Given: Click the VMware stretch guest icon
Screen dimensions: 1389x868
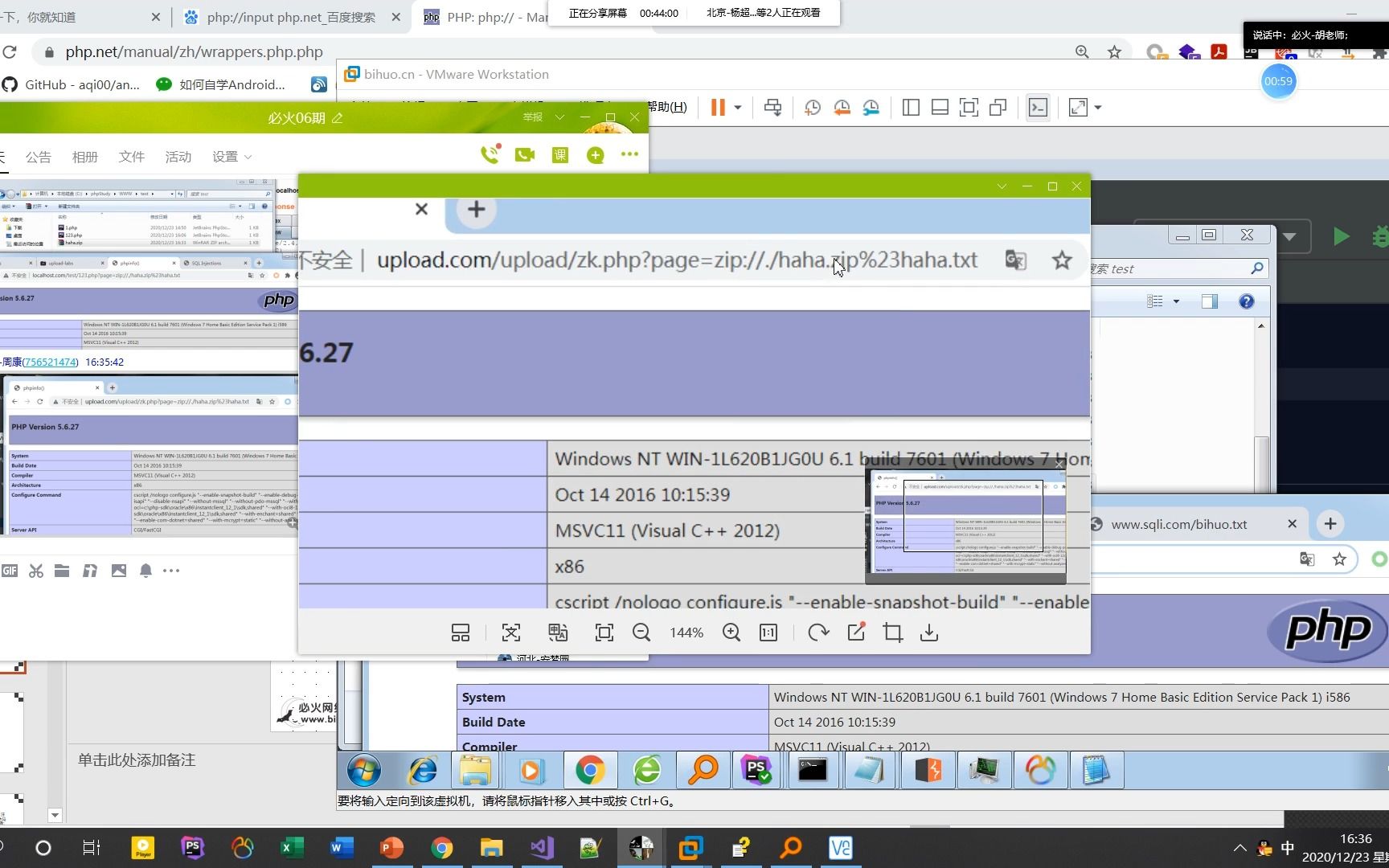Looking at the screenshot, I should (x=1078, y=107).
